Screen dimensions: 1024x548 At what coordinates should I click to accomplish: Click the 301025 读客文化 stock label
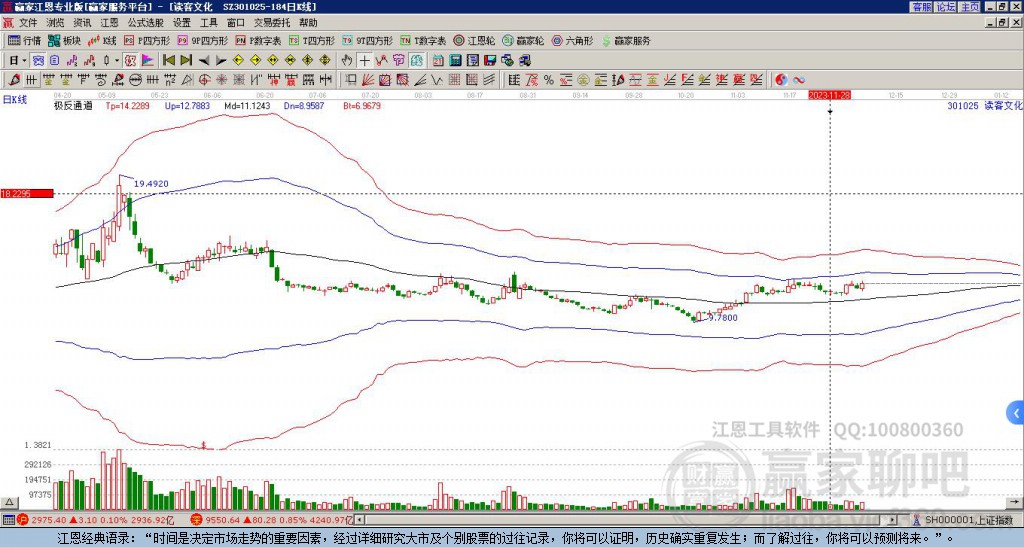click(x=985, y=105)
